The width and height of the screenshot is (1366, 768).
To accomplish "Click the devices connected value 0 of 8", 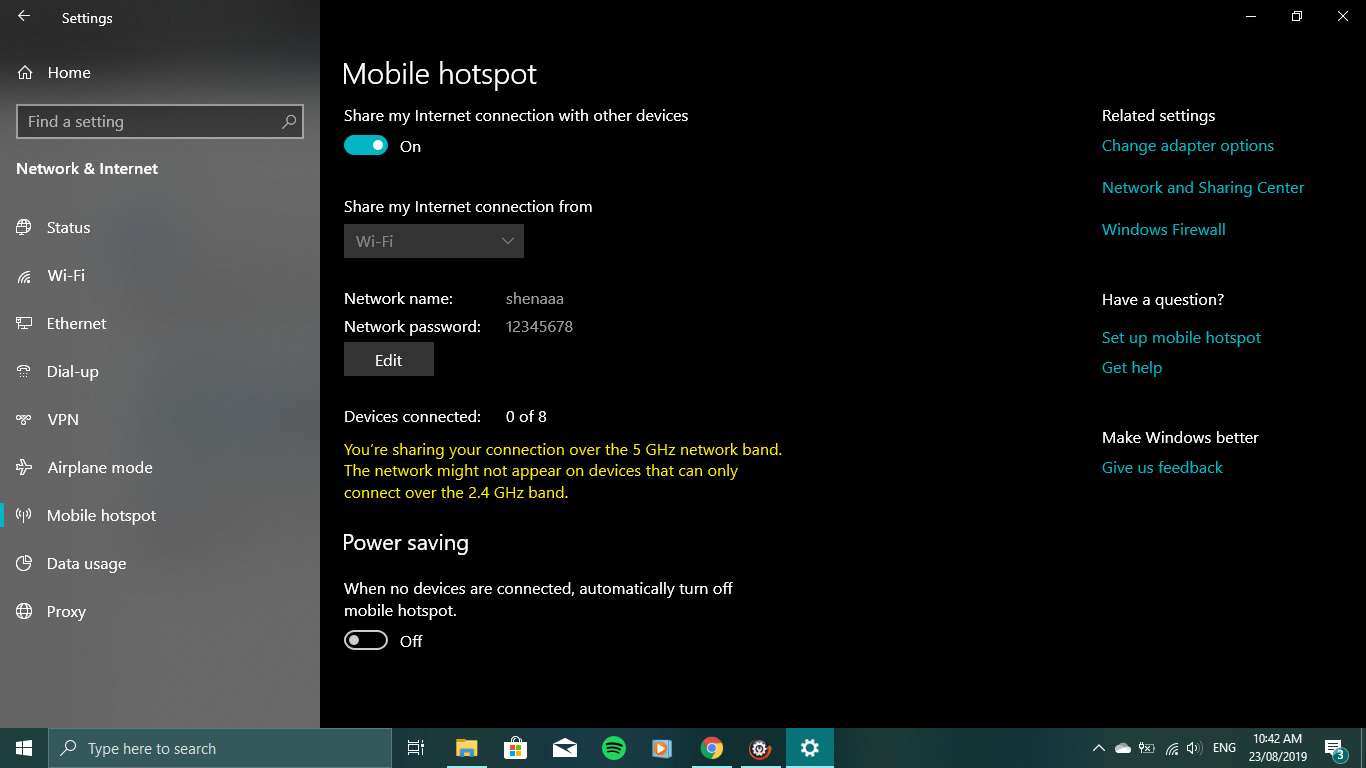I will pos(526,417).
